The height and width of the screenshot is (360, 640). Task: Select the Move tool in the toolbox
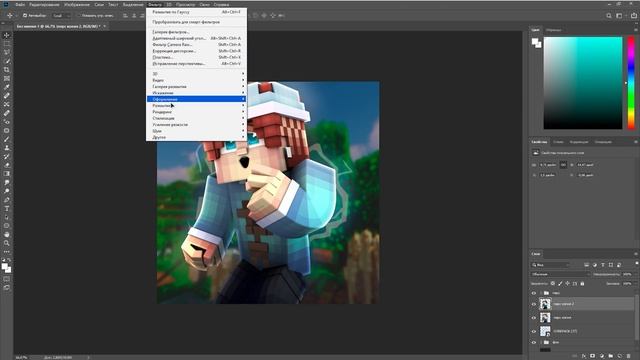click(7, 35)
